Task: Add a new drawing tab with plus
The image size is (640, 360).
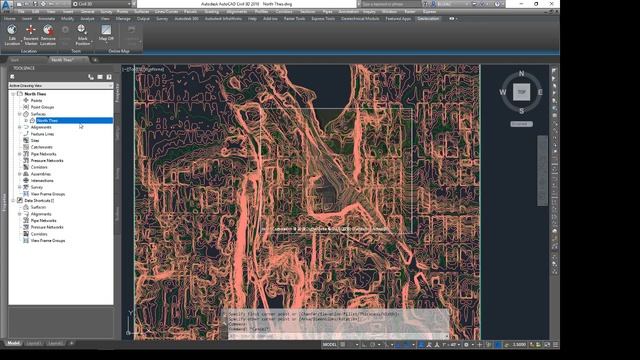Action: click(95, 60)
